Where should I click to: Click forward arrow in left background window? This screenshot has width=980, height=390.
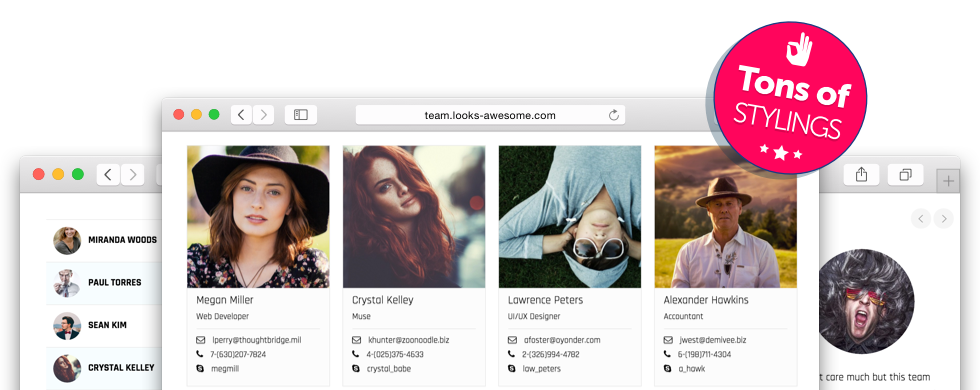[132, 174]
